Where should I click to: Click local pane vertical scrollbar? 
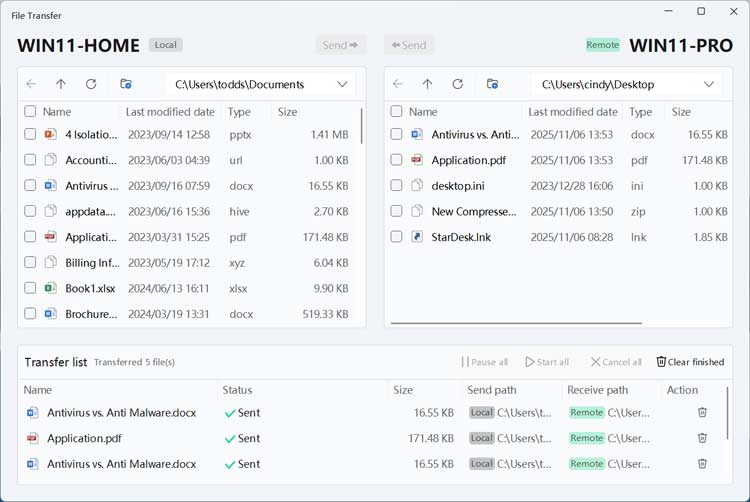pyautogui.click(x=362, y=126)
